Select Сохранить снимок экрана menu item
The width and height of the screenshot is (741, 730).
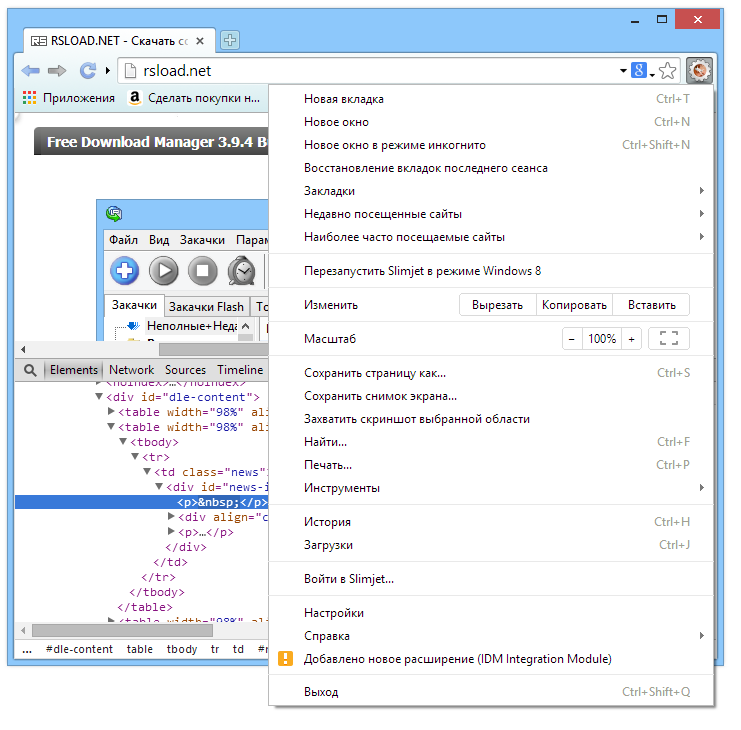coord(491,396)
